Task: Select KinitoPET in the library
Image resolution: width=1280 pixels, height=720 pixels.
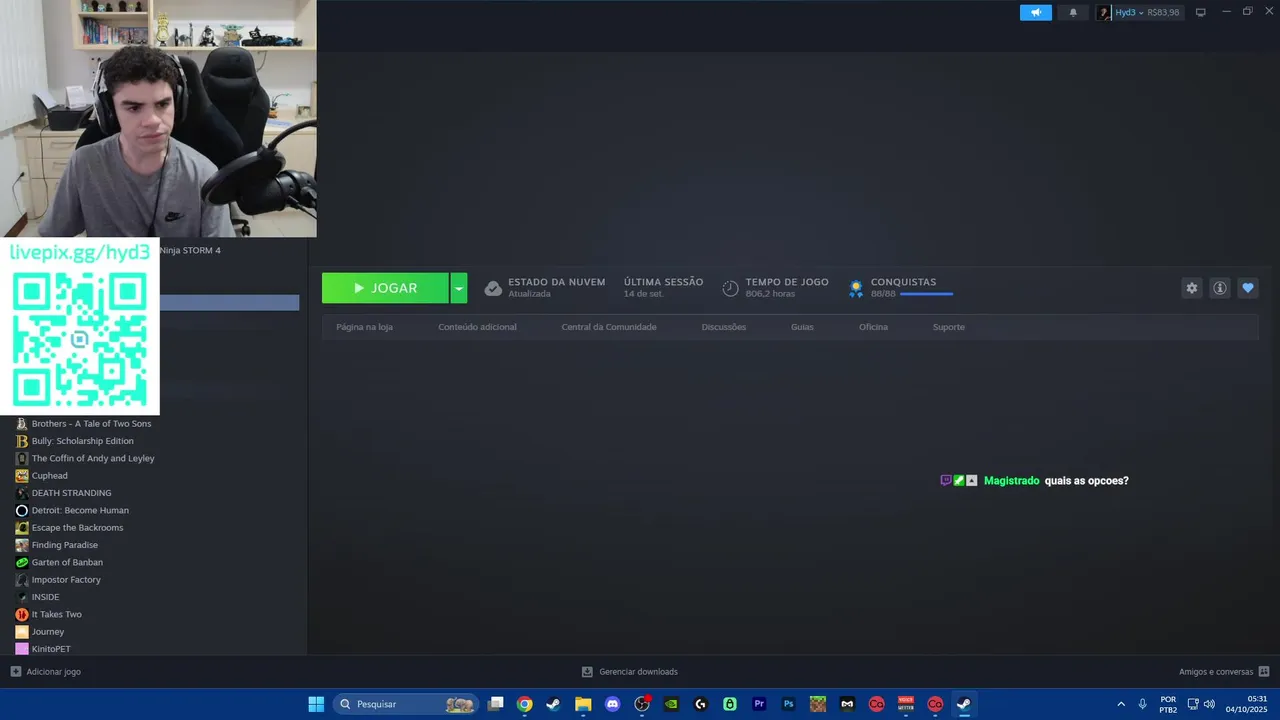Action: pos(51,649)
